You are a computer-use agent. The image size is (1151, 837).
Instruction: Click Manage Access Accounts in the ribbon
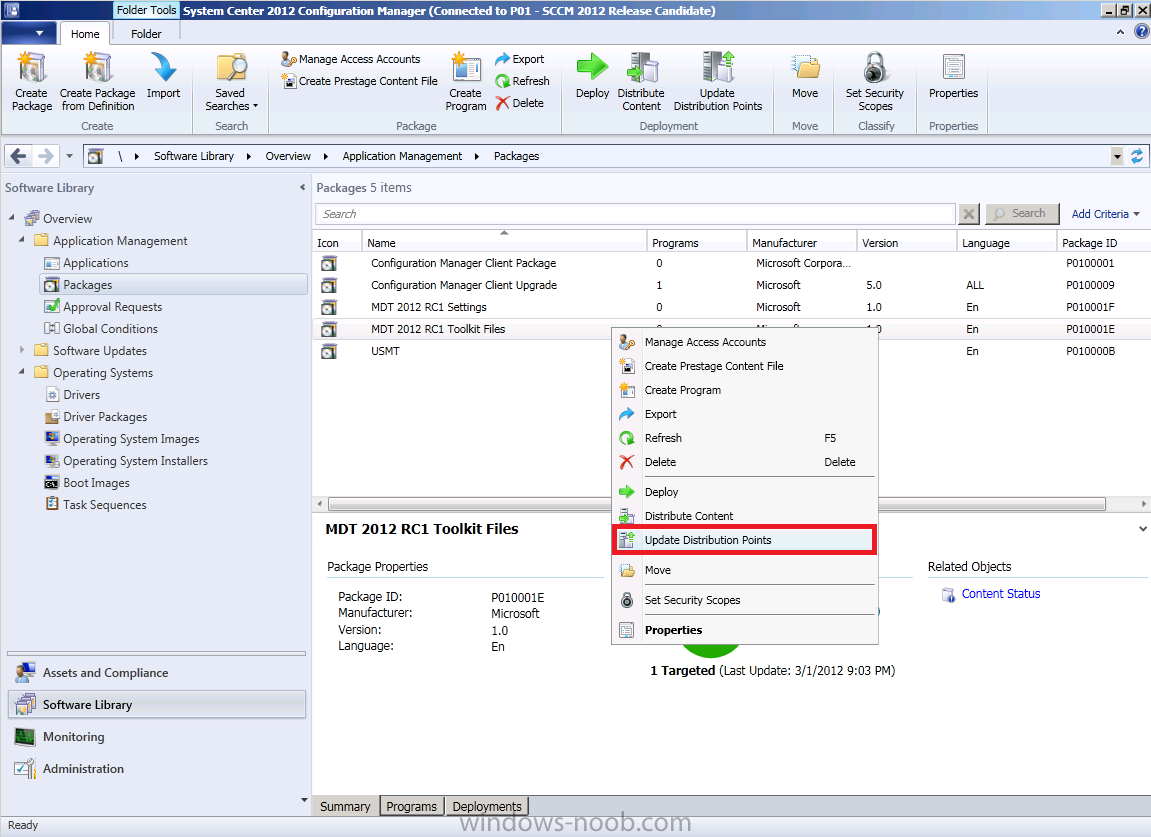(x=351, y=59)
